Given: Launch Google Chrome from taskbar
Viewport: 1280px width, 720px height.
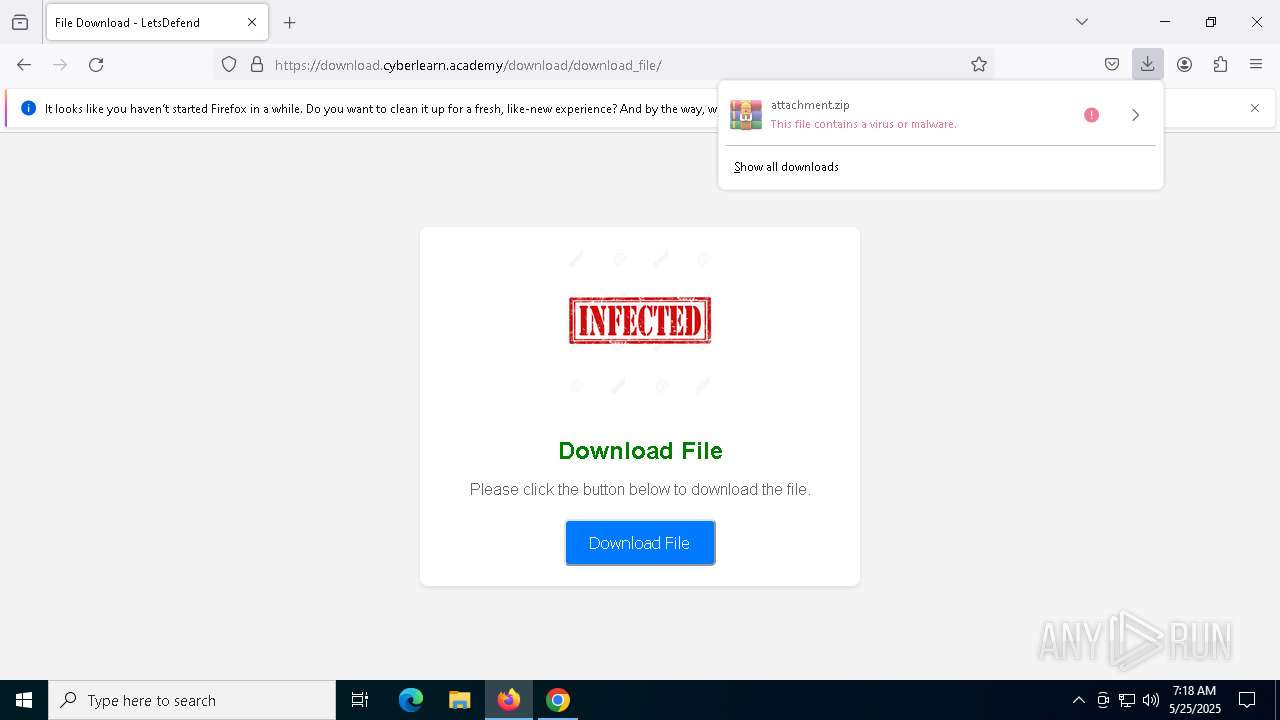Looking at the screenshot, I should point(558,700).
